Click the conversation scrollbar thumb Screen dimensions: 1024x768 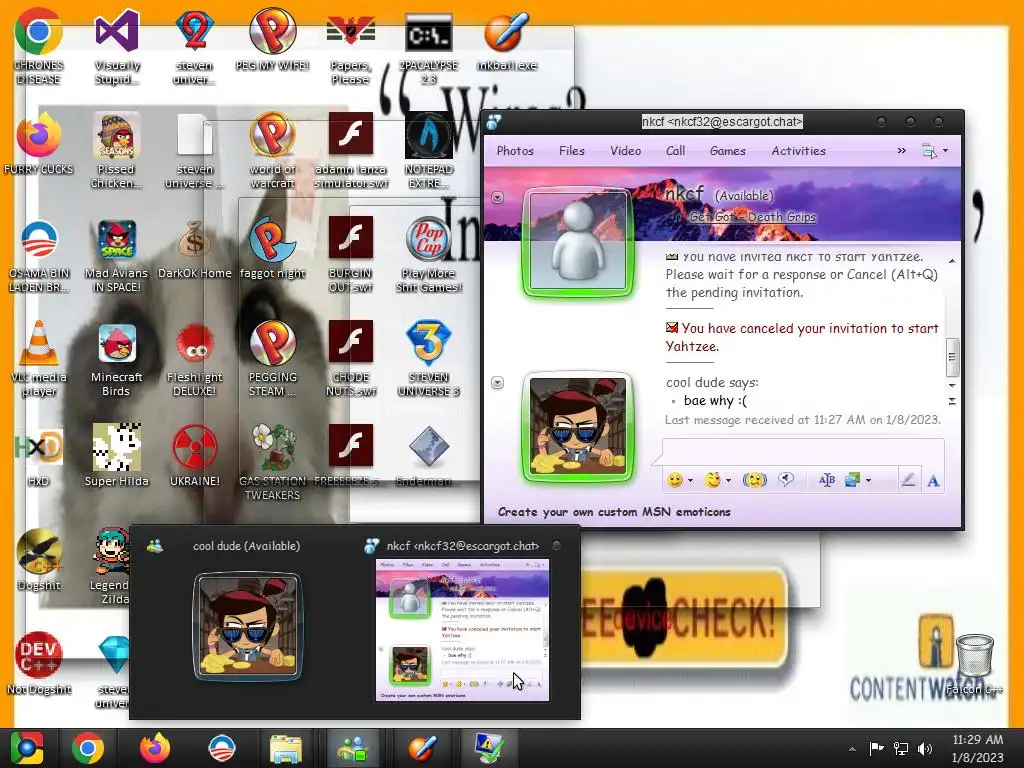(x=952, y=357)
